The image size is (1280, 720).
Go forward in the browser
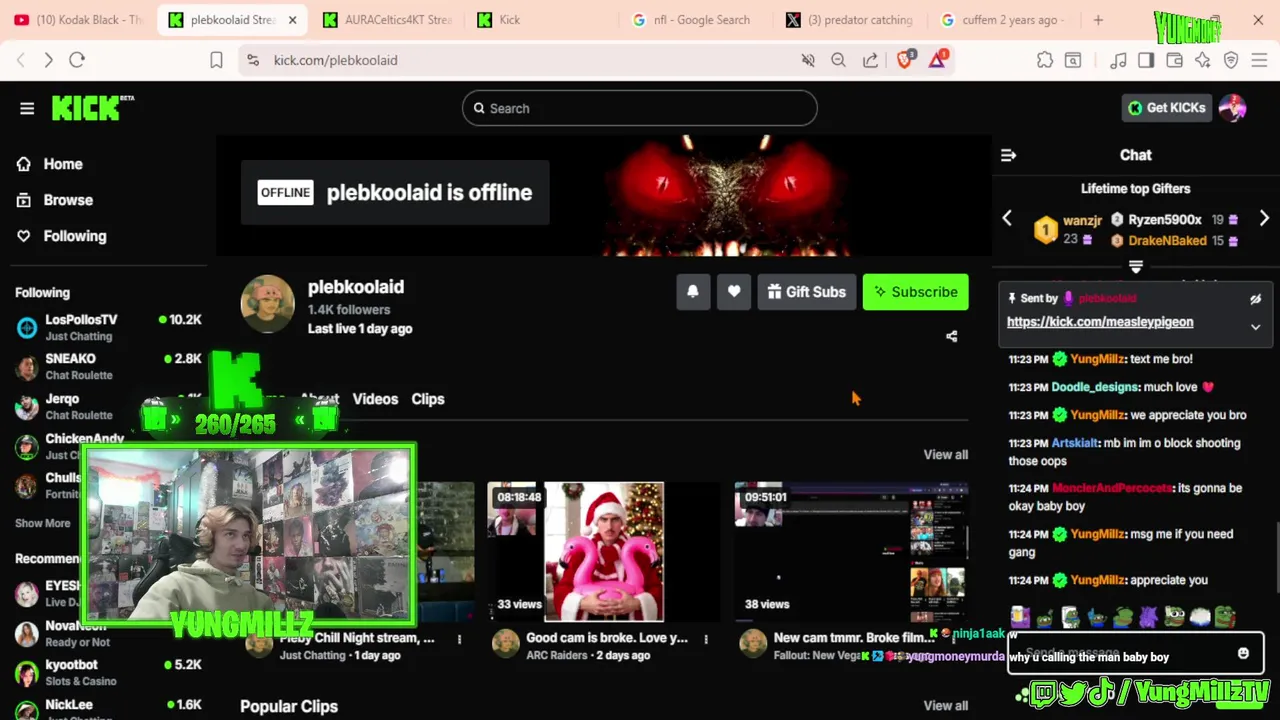tap(48, 60)
